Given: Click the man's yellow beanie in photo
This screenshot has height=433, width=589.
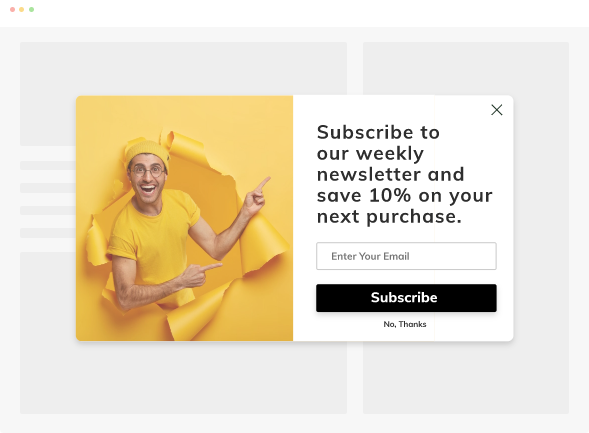Looking at the screenshot, I should click(x=147, y=151).
